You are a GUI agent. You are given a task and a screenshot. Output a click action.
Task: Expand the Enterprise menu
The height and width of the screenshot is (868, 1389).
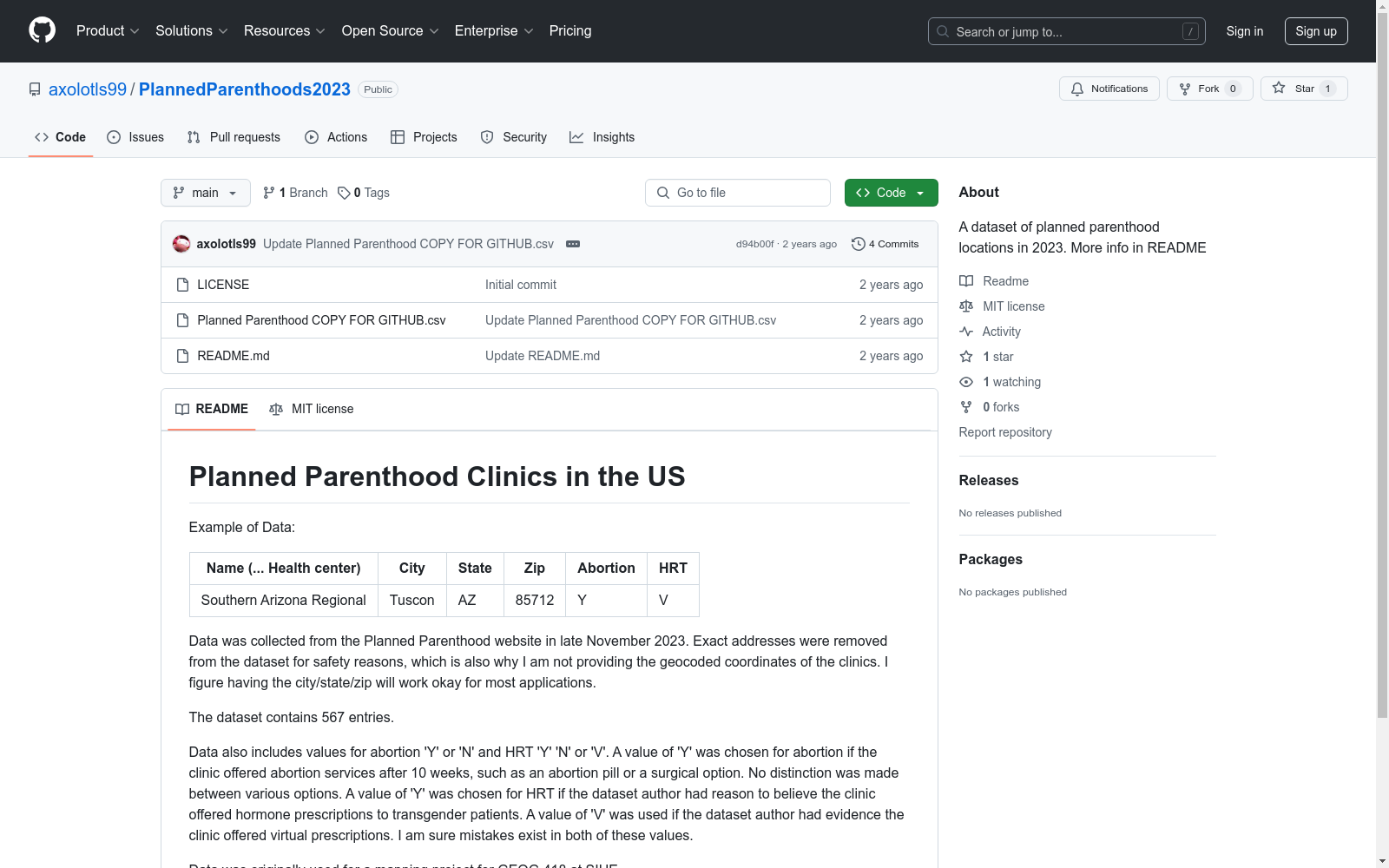[x=494, y=30]
